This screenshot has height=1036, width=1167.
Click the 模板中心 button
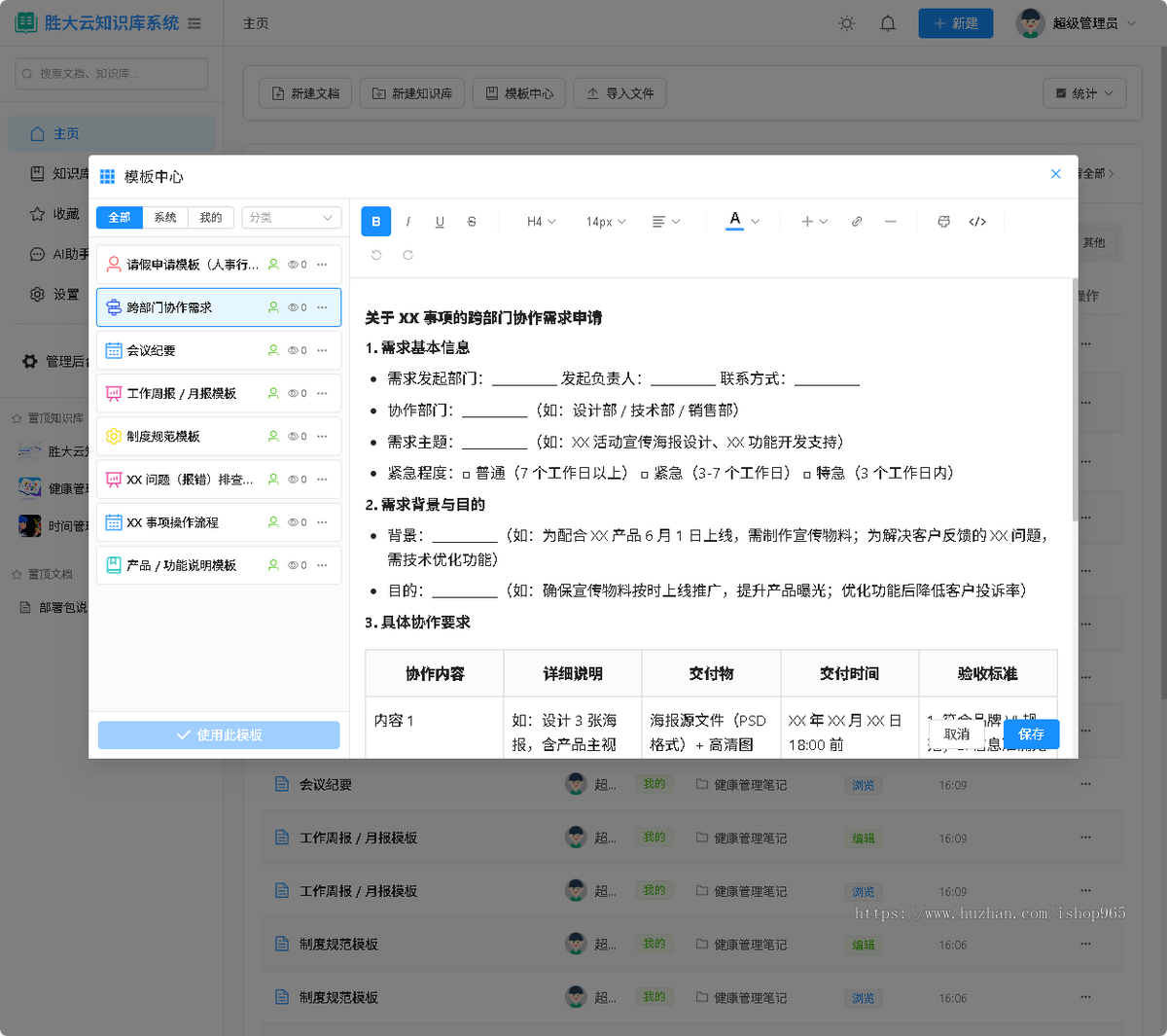pyautogui.click(x=519, y=93)
